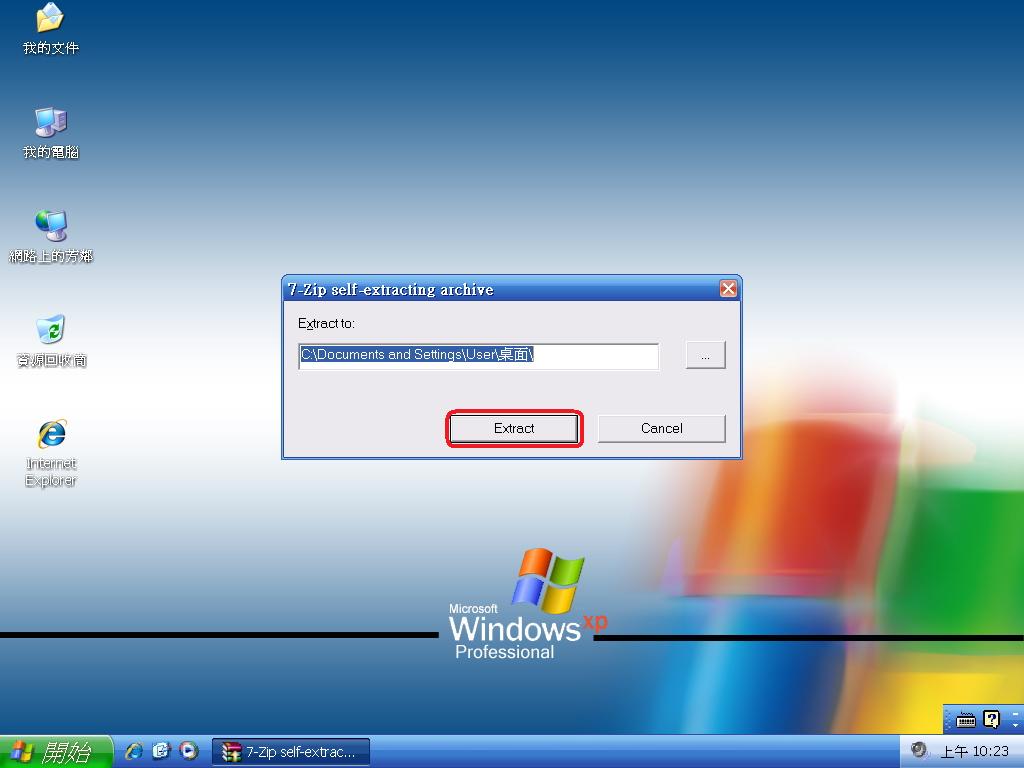Click the keyboard icon on language bar

point(965,719)
